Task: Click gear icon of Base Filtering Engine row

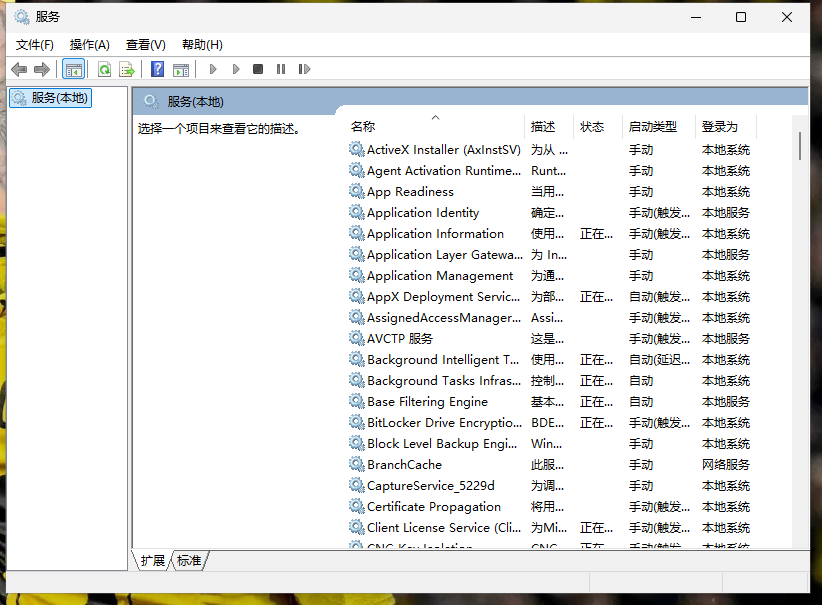Action: tap(356, 402)
